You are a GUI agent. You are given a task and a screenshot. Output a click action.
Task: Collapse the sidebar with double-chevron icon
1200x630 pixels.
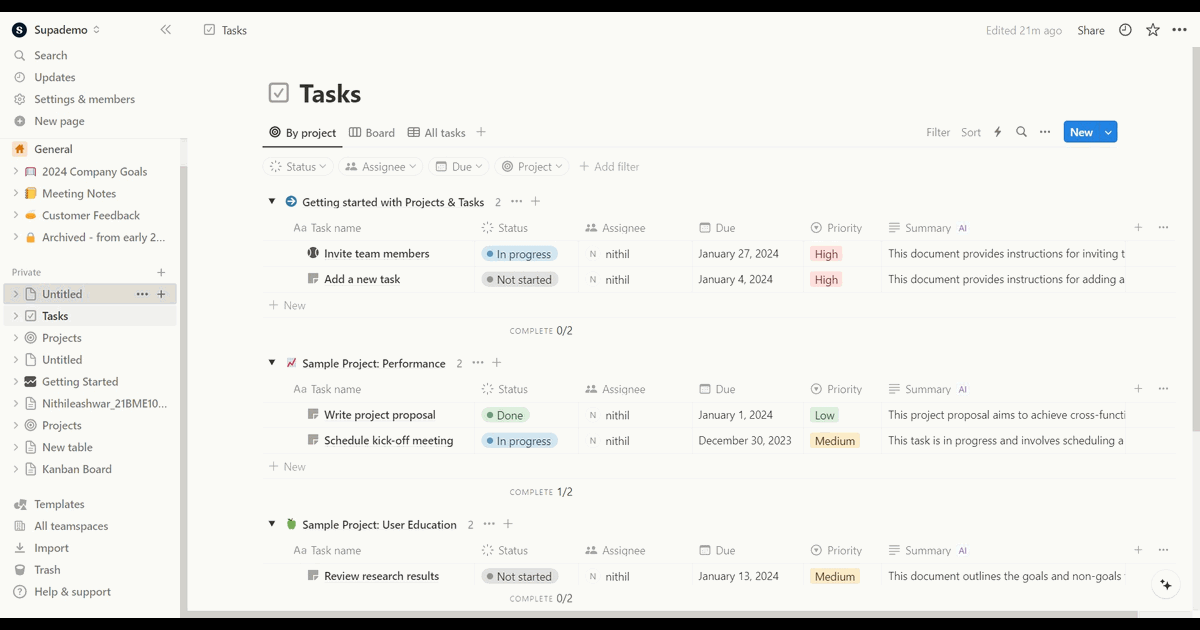point(166,30)
